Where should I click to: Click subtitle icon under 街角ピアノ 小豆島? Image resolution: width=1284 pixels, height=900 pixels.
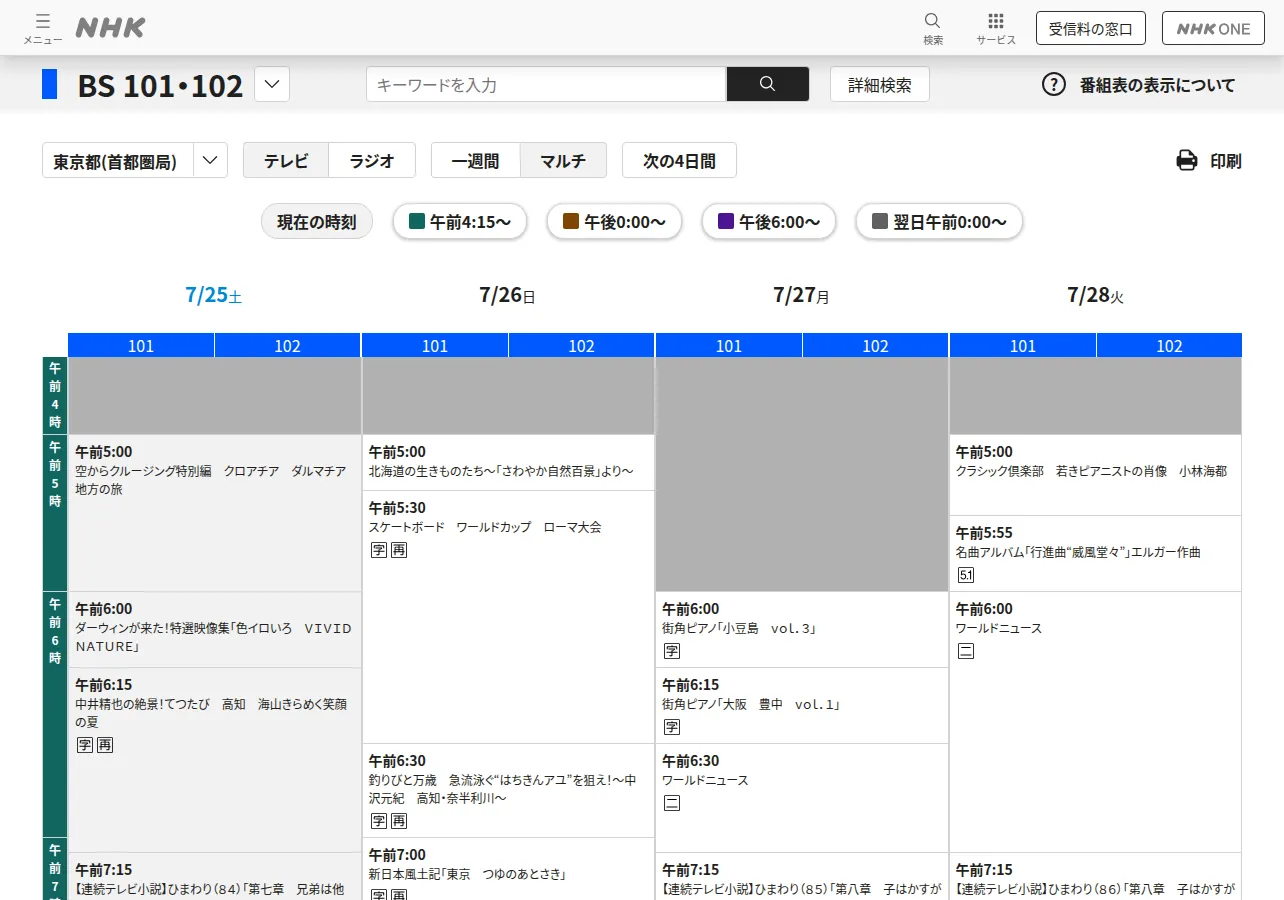click(x=672, y=651)
